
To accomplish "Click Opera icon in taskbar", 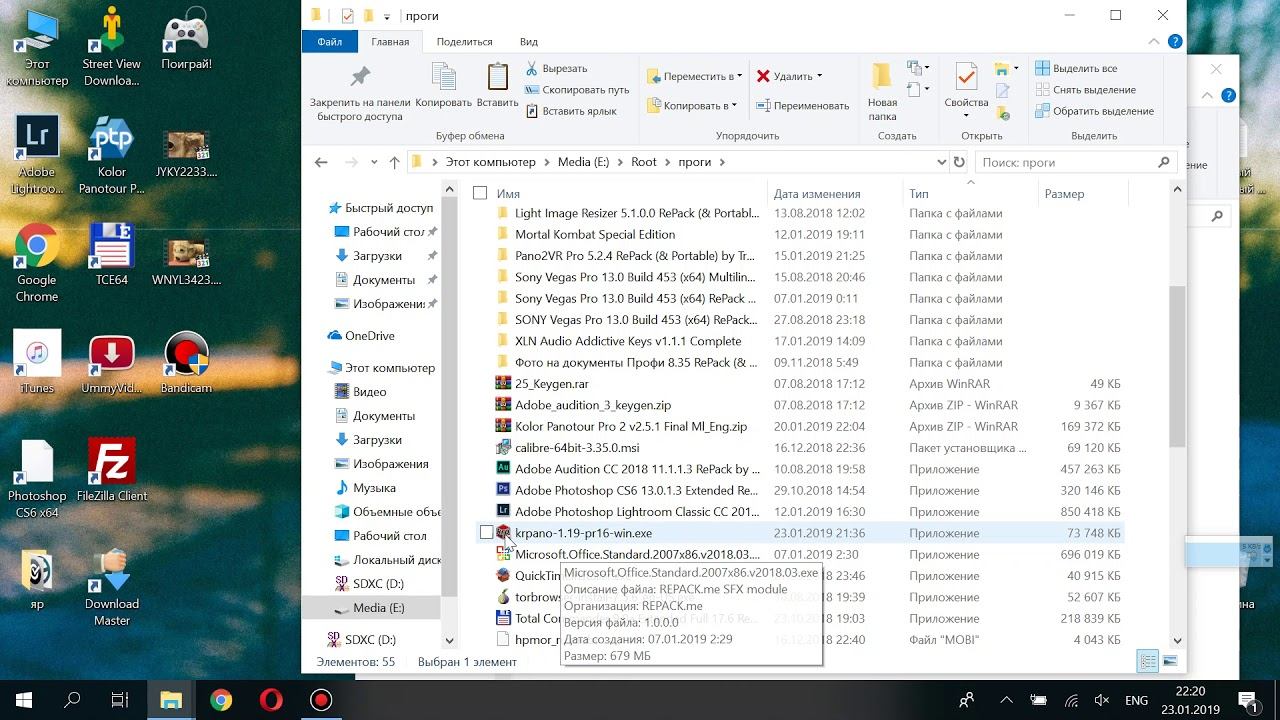I will [x=271, y=700].
